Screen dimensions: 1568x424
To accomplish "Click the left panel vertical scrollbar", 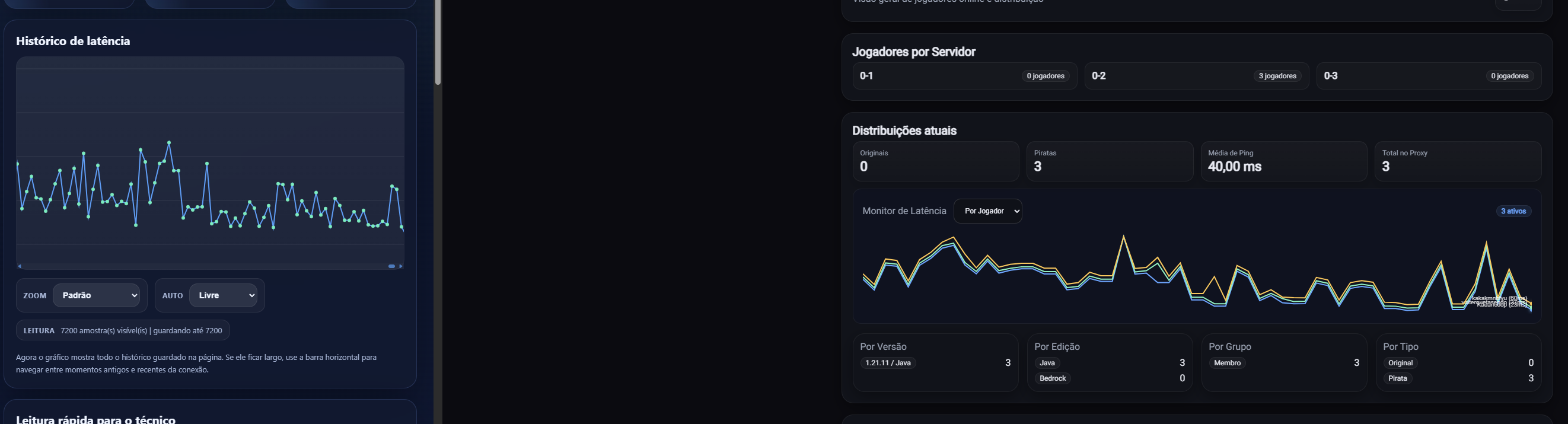I will (437, 43).
